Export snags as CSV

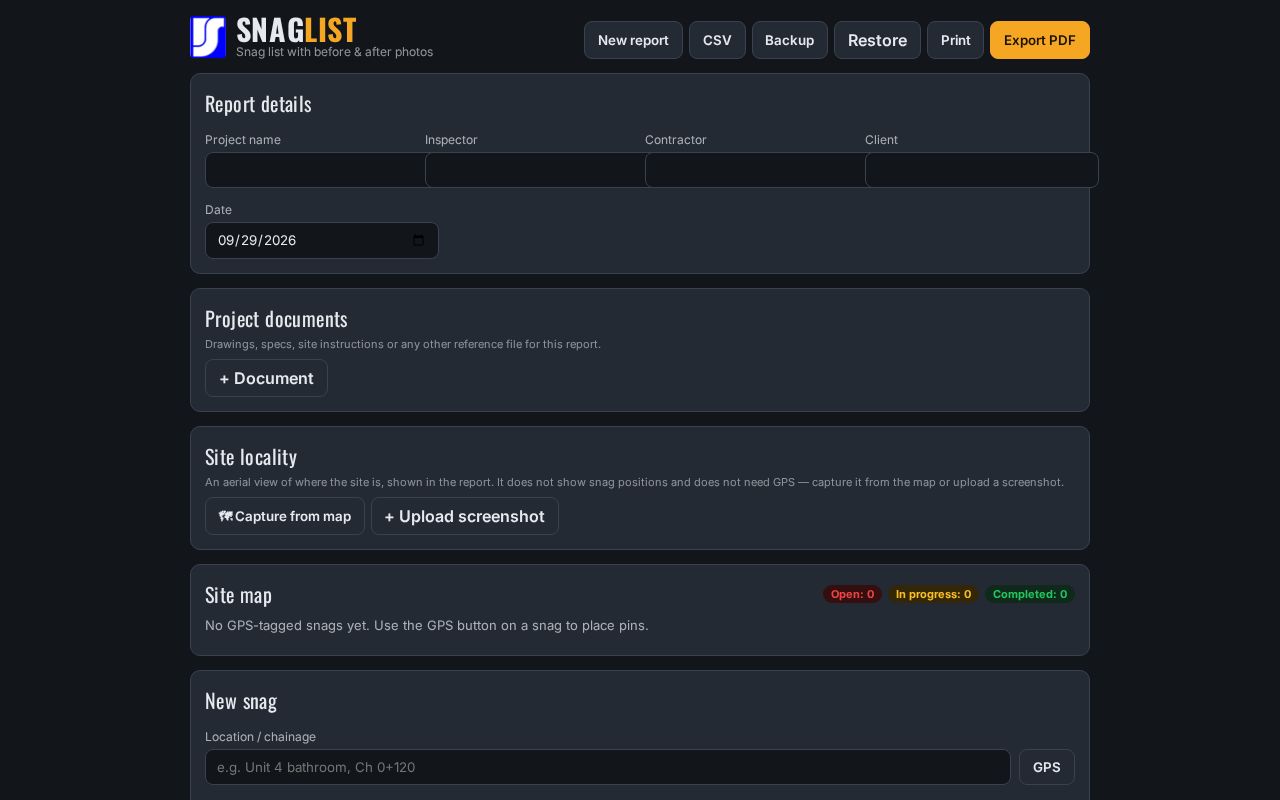tap(717, 40)
